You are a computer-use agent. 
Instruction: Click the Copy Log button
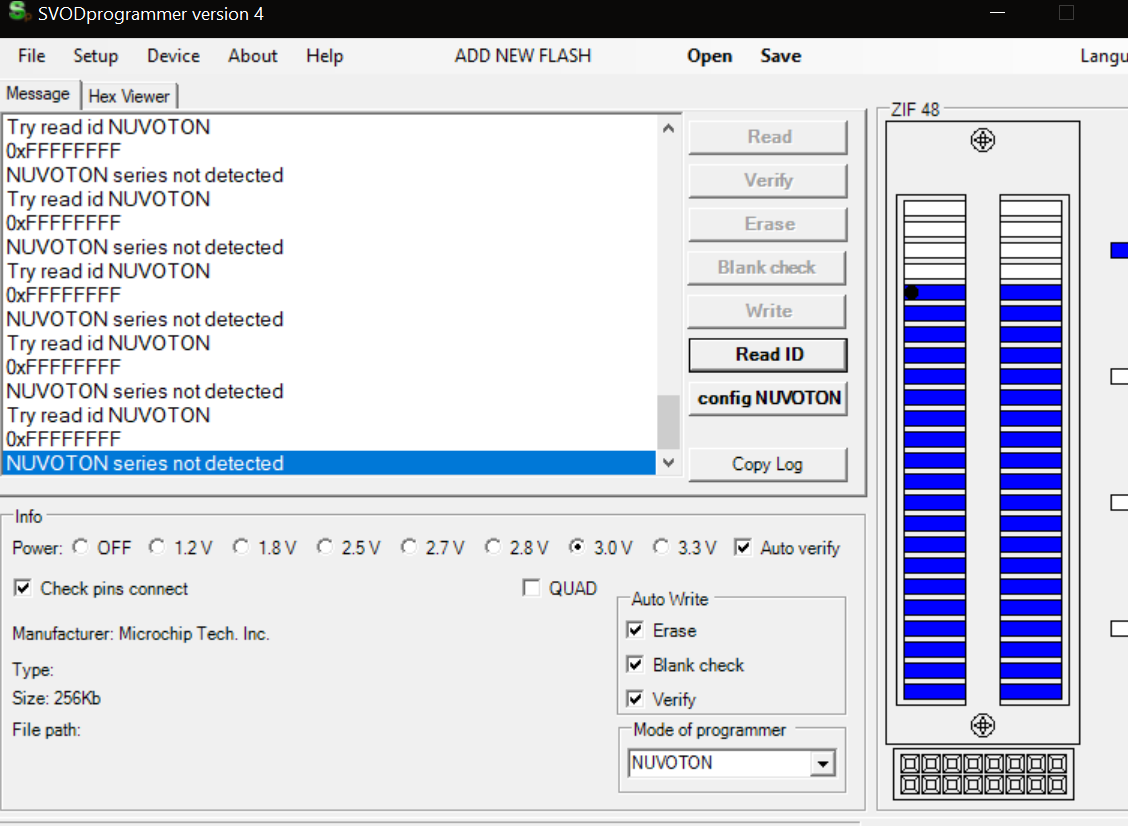[x=768, y=464]
